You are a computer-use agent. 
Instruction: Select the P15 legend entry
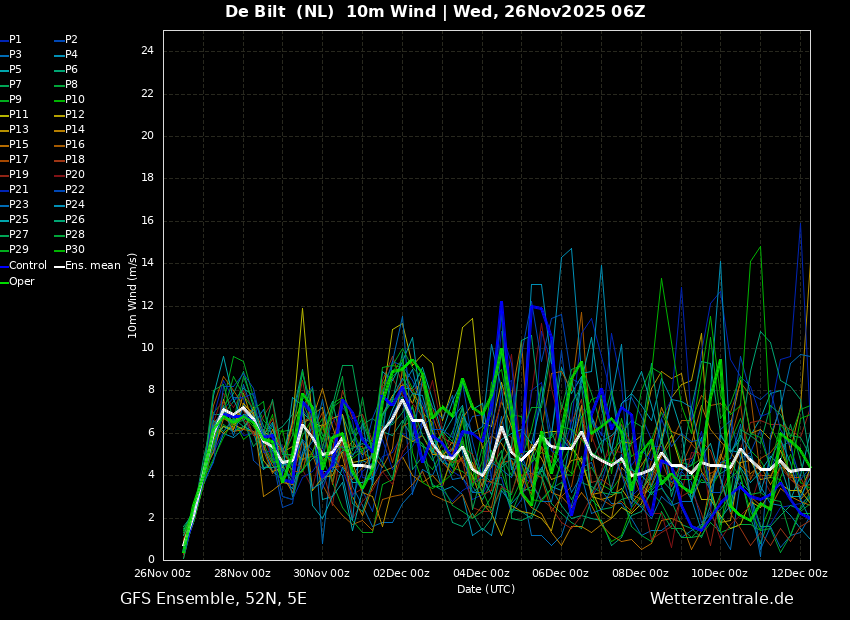click(14, 144)
